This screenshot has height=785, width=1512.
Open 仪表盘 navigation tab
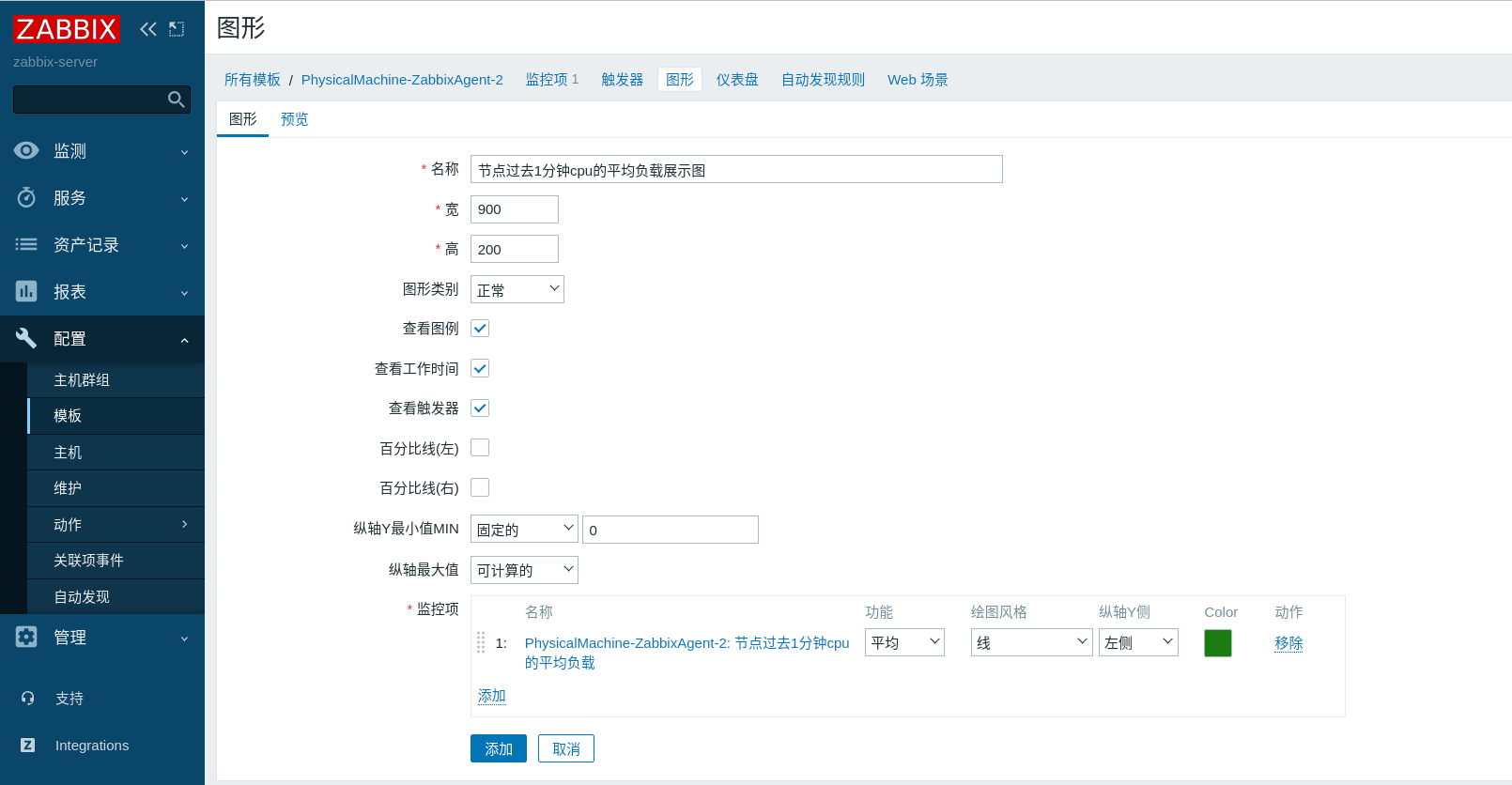point(737,80)
